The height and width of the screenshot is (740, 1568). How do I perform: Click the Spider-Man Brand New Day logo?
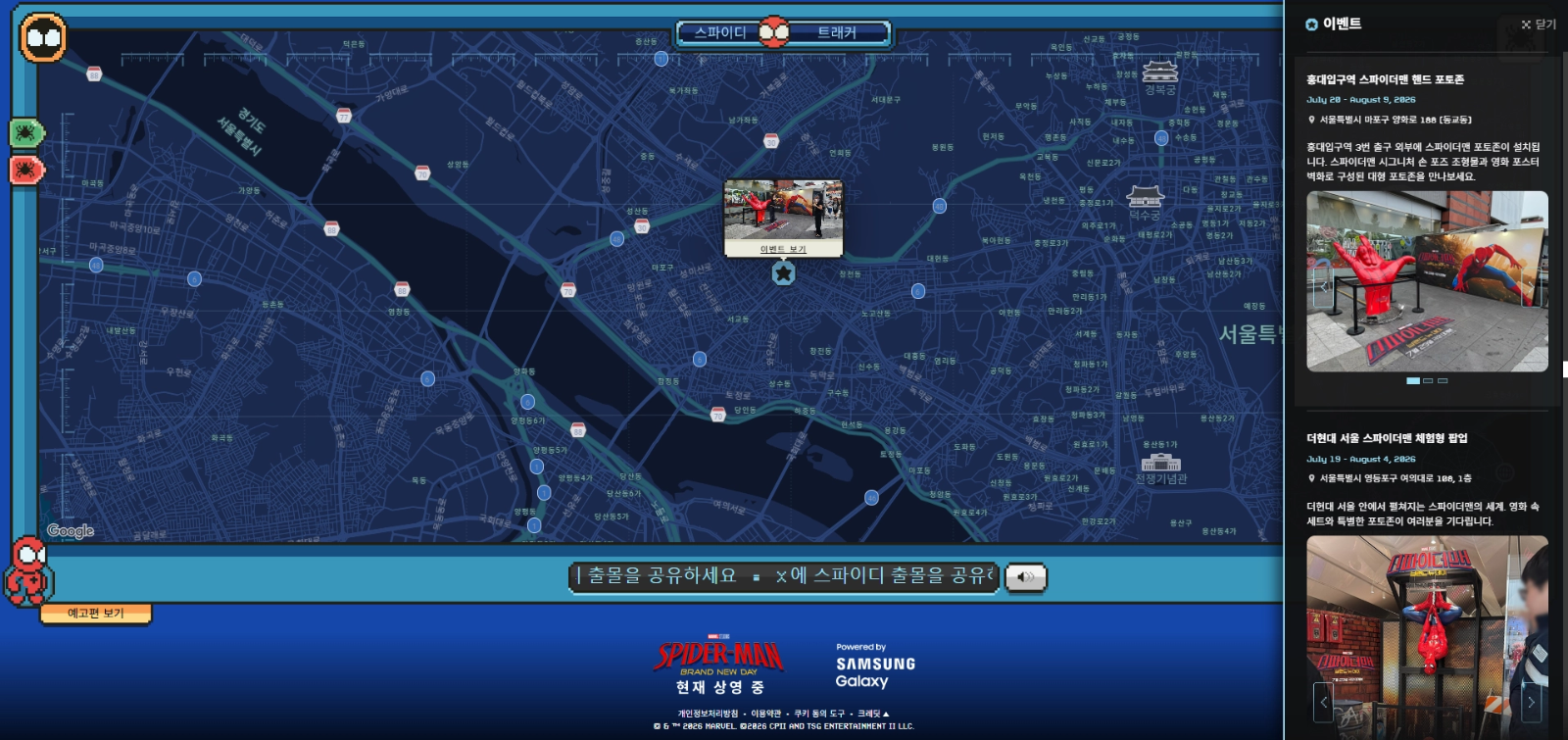click(720, 656)
